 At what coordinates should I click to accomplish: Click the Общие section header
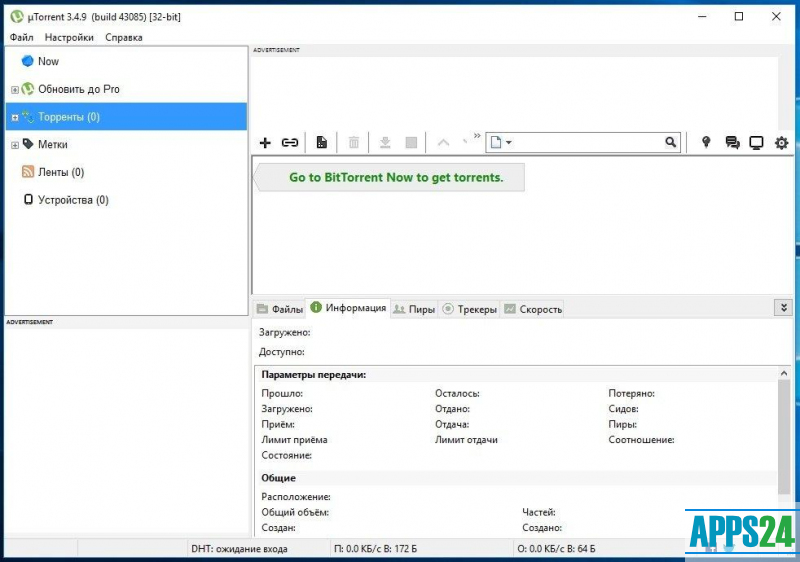click(278, 478)
